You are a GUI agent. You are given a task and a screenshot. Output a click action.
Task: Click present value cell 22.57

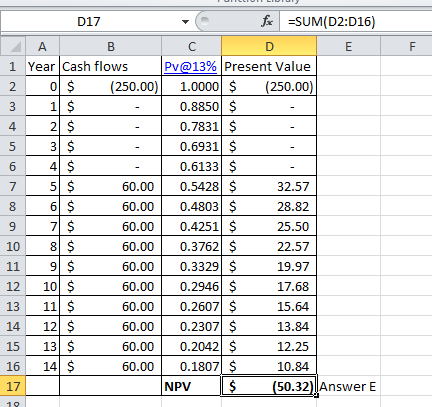coord(269,246)
